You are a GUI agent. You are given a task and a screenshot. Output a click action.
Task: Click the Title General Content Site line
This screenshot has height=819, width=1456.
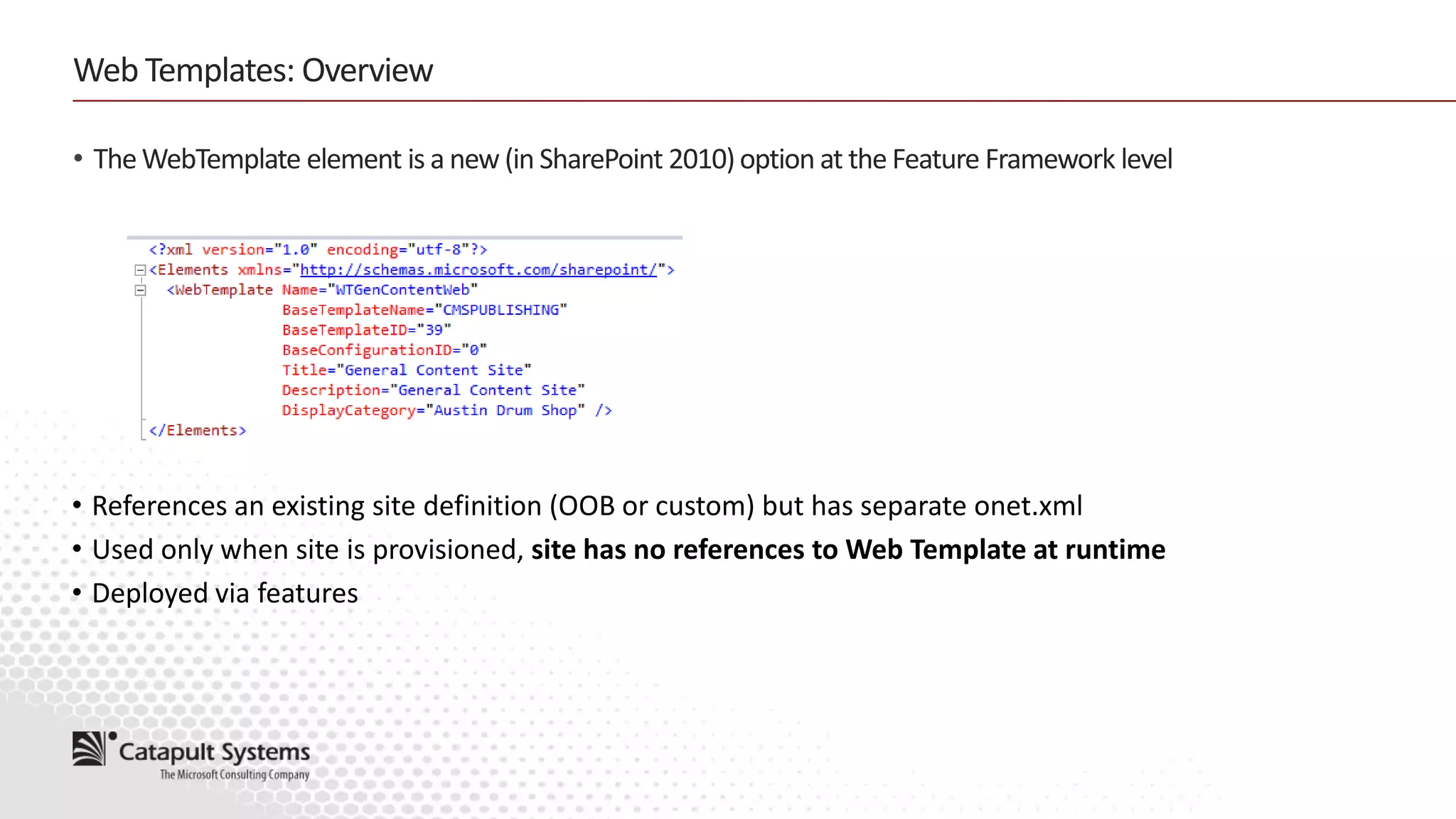pos(406,370)
